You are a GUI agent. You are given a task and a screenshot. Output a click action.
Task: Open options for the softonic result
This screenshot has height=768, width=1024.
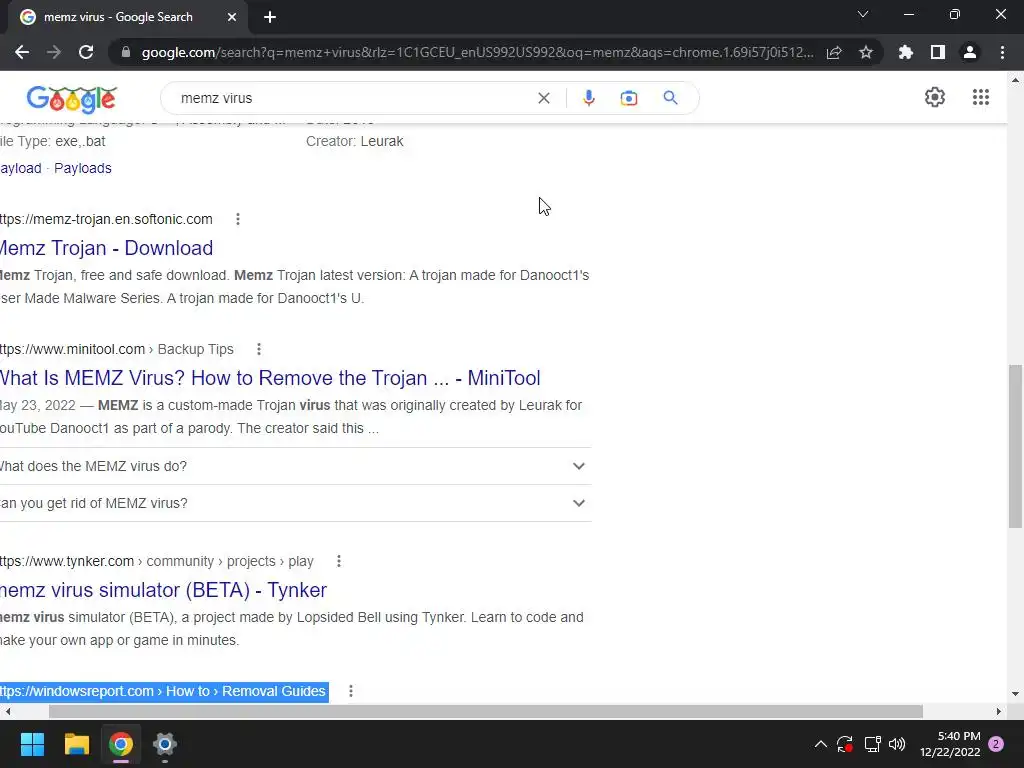238,219
